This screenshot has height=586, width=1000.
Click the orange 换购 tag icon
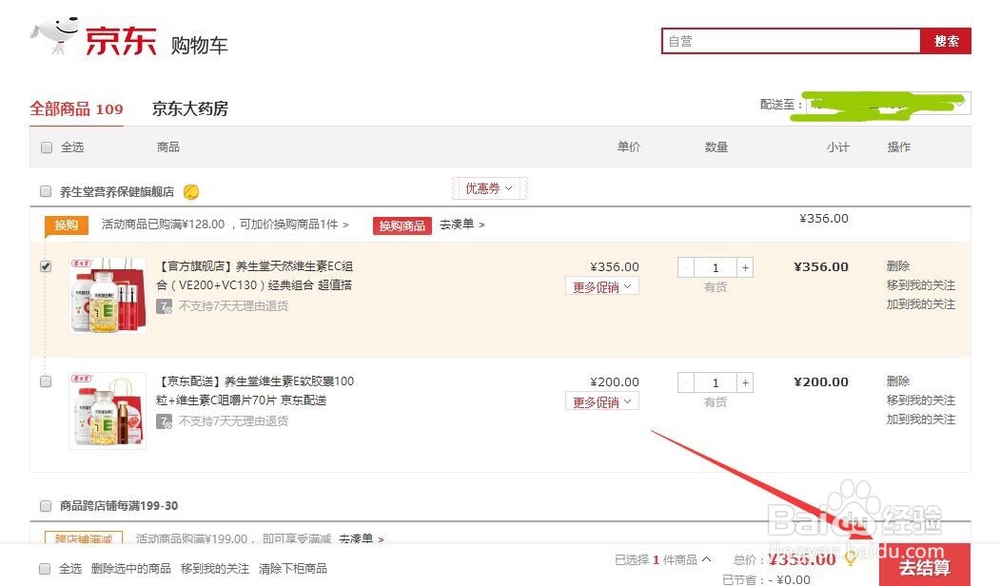click(x=65, y=225)
